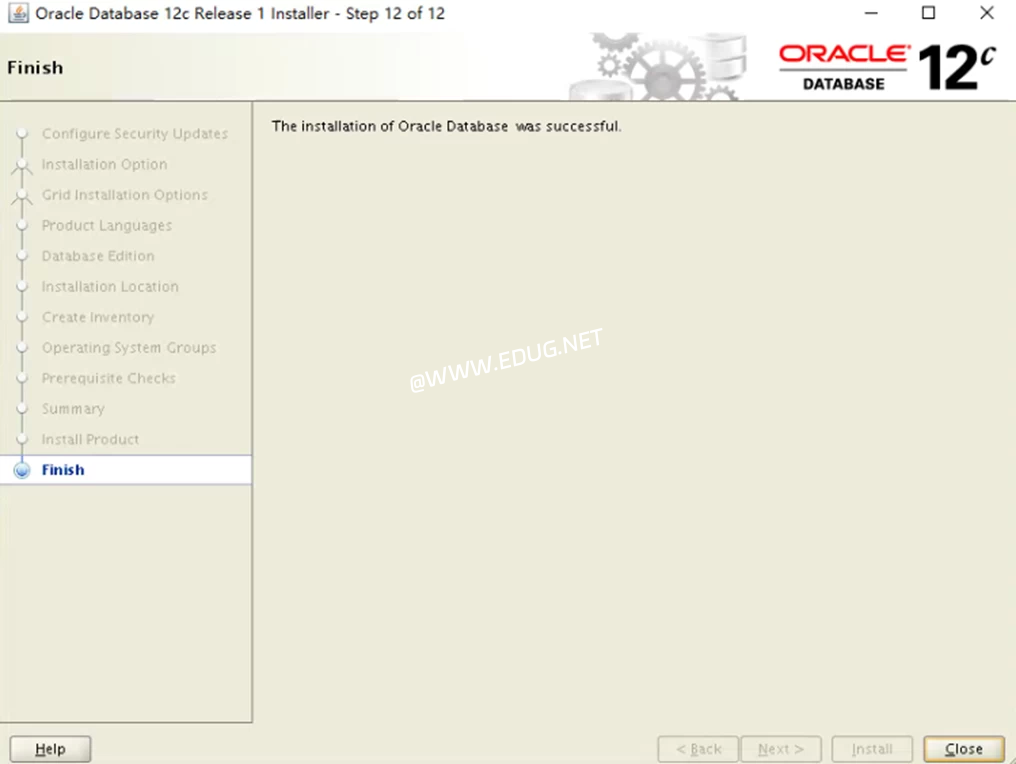Image resolution: width=1016 pixels, height=764 pixels.
Task: Select the Database Edition step
Action: 98,256
